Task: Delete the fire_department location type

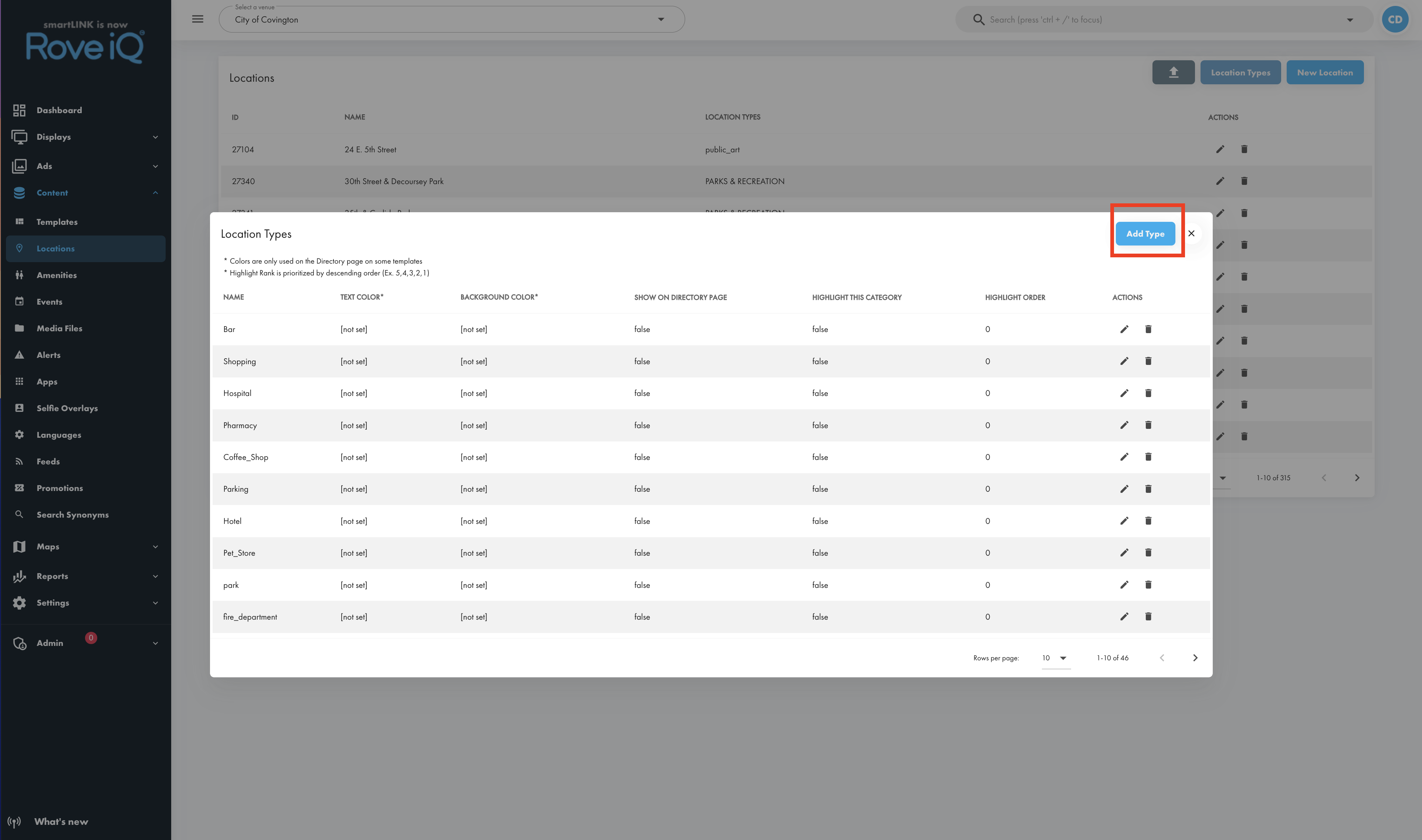Action: (1148, 616)
